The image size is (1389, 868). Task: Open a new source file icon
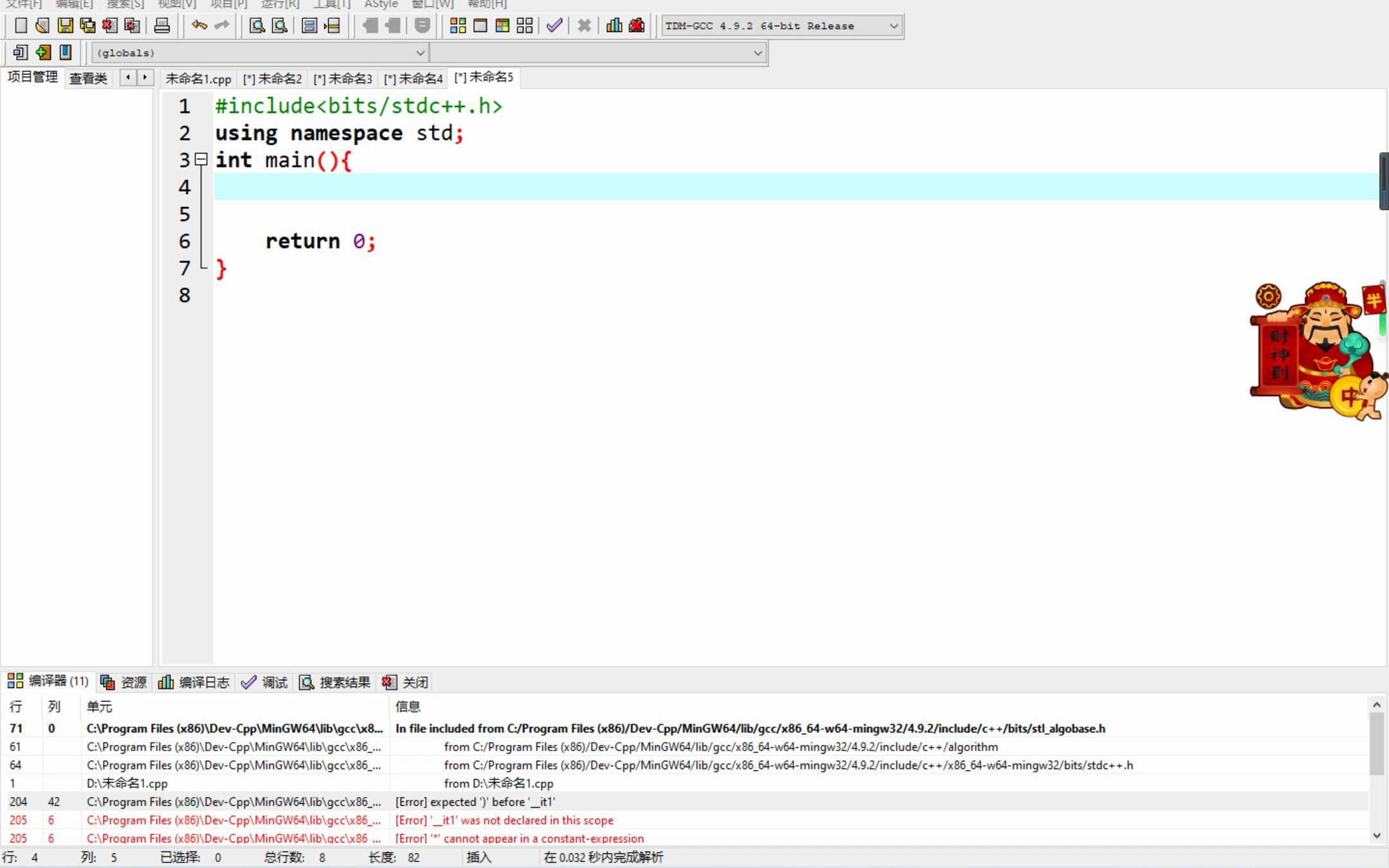[21, 26]
